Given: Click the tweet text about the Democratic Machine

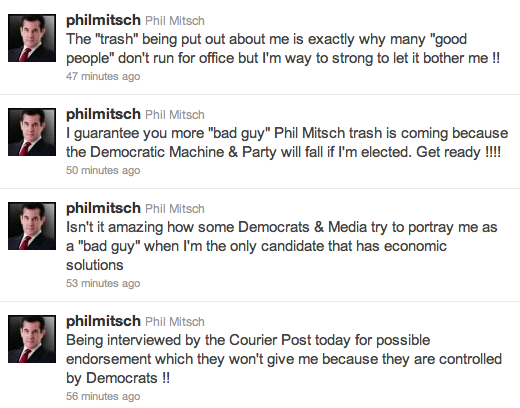Looking at the screenshot, I should click(287, 143).
